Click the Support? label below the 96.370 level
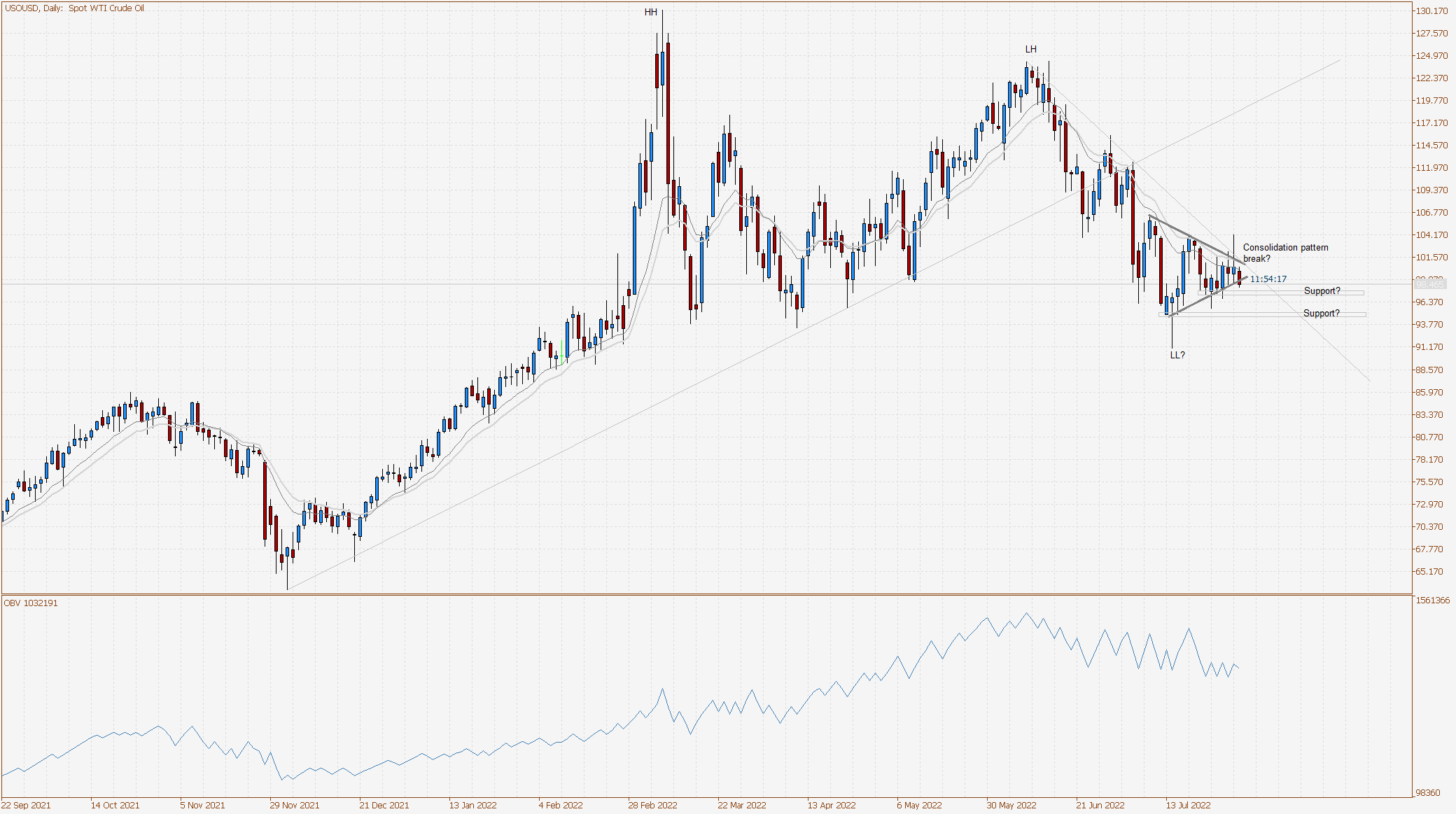The image size is (1456, 814). [x=1321, y=313]
